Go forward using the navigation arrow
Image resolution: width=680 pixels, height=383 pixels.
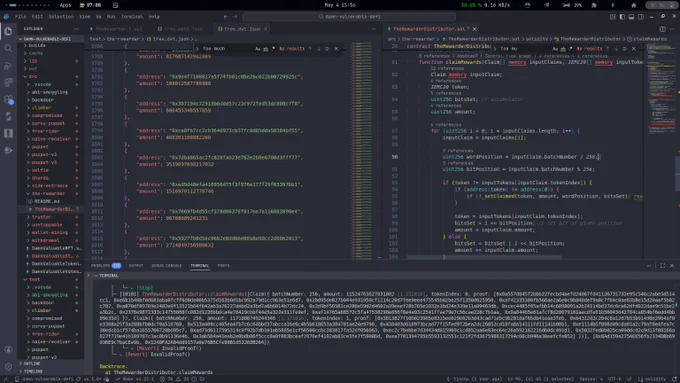[x=235, y=16]
